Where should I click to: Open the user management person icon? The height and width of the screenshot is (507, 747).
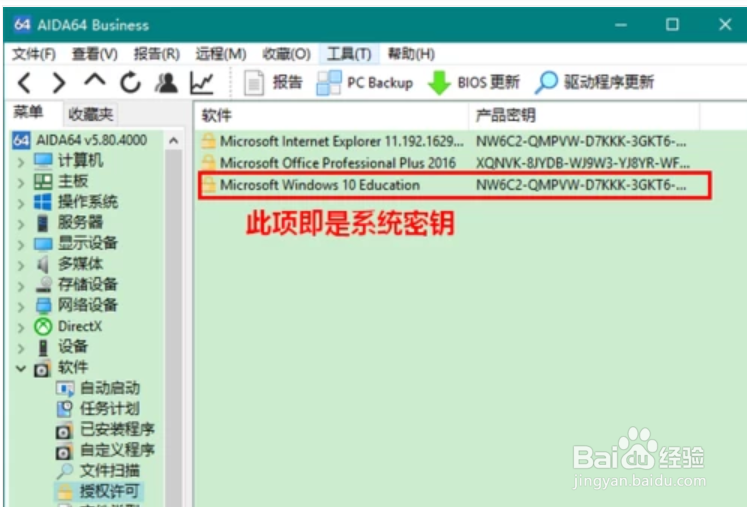pos(166,82)
